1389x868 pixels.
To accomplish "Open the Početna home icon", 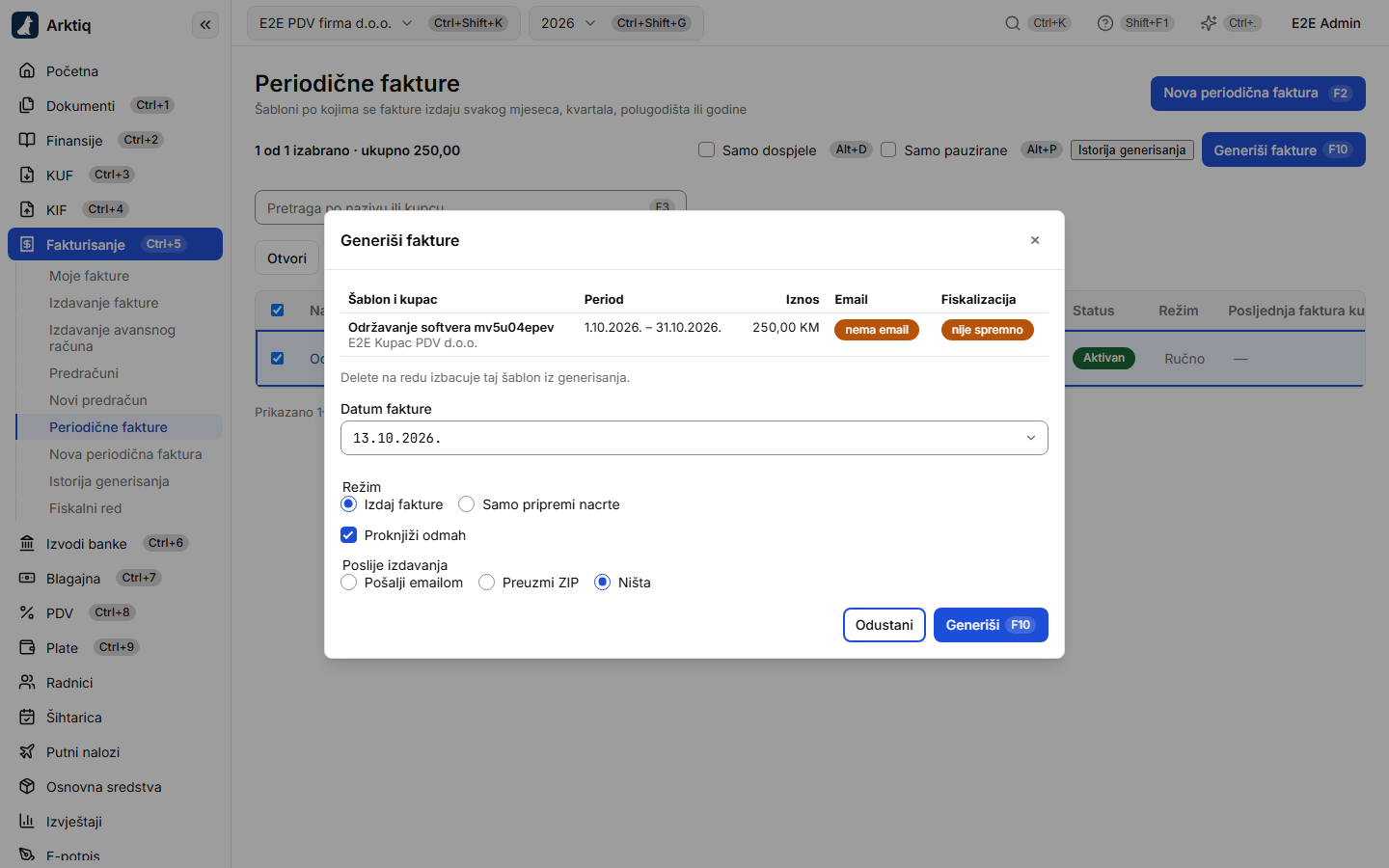I will point(27,71).
